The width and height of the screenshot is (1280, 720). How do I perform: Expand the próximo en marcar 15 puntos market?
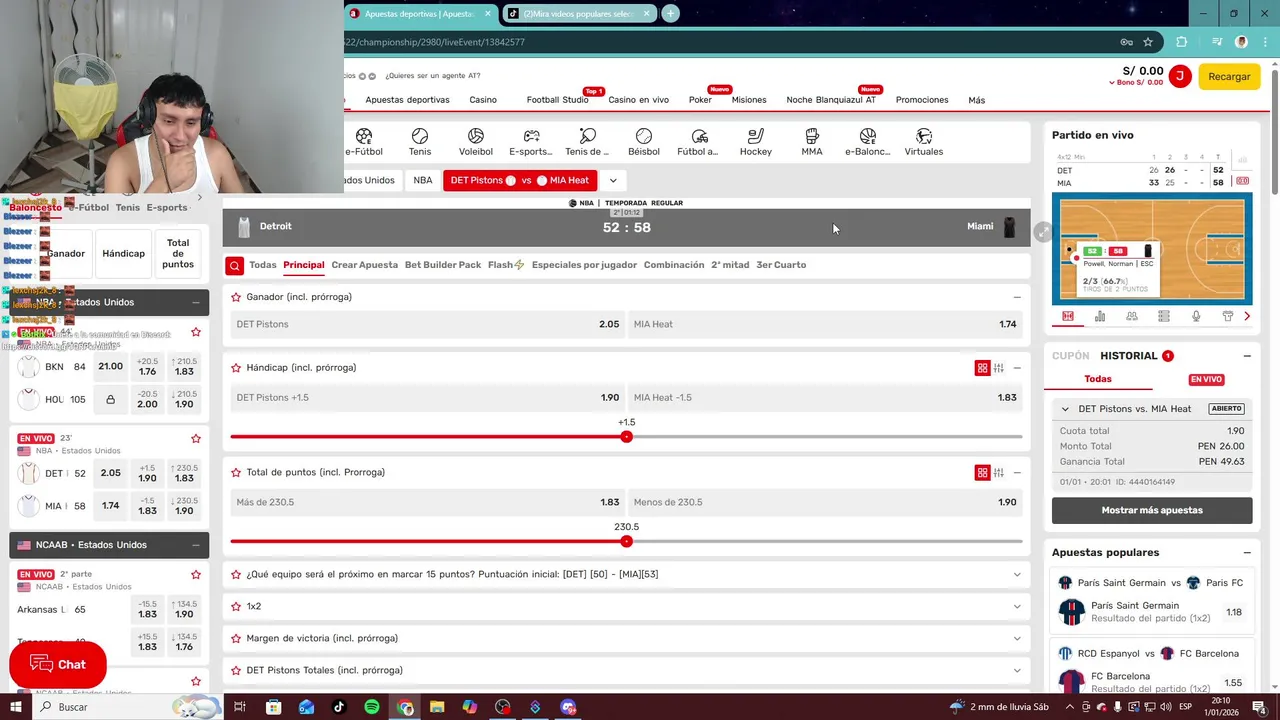click(x=1017, y=575)
